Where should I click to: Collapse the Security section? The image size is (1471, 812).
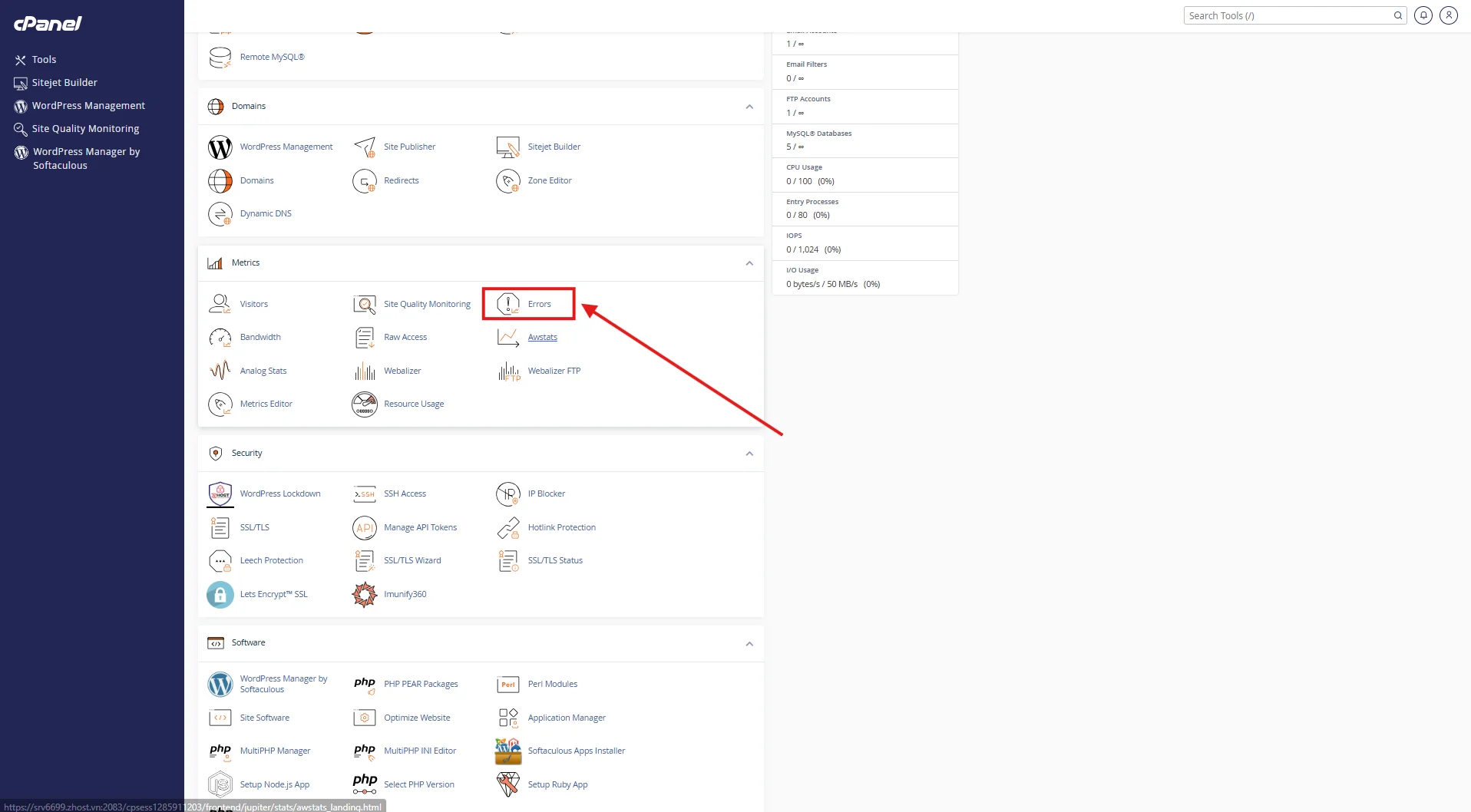click(x=749, y=454)
